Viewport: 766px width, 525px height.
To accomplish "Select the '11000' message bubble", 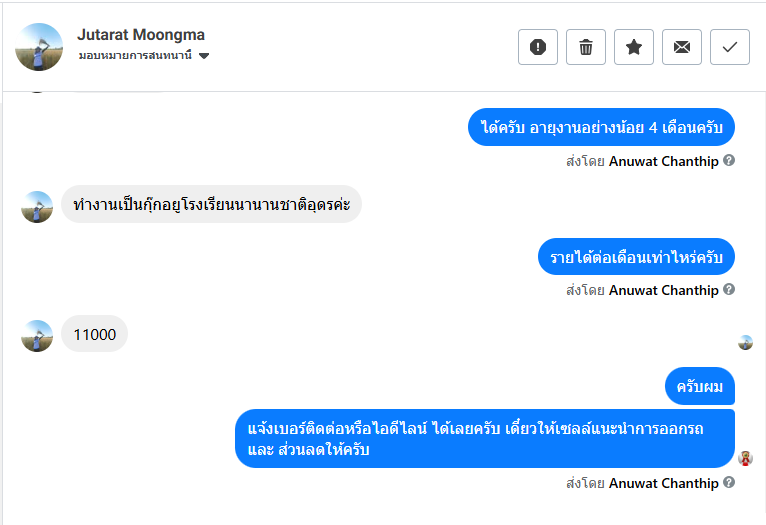I will coord(95,335).
